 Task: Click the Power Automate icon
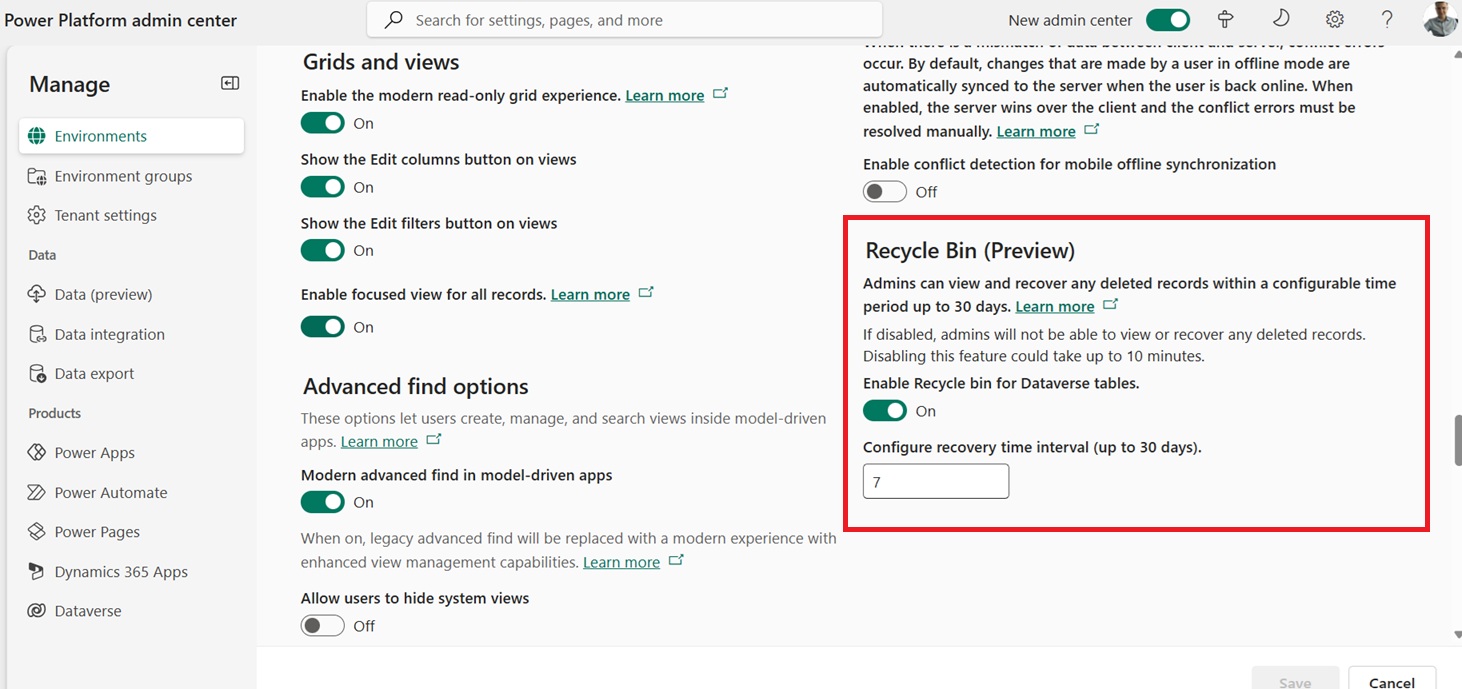coord(37,492)
